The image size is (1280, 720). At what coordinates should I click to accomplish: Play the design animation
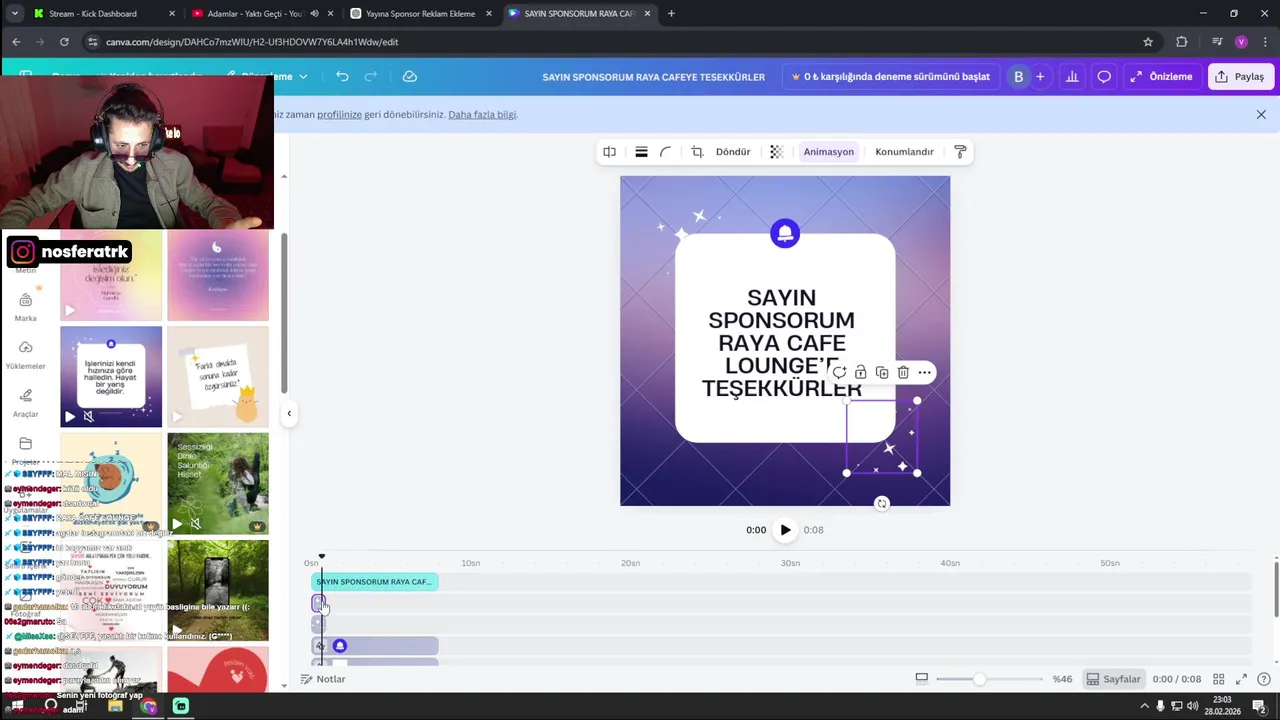pyautogui.click(x=785, y=530)
